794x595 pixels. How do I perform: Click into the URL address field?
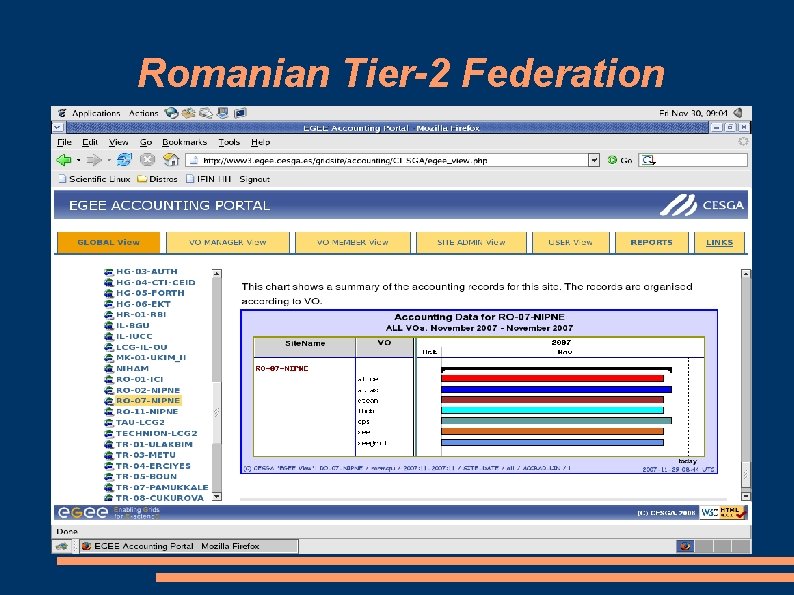click(387, 161)
